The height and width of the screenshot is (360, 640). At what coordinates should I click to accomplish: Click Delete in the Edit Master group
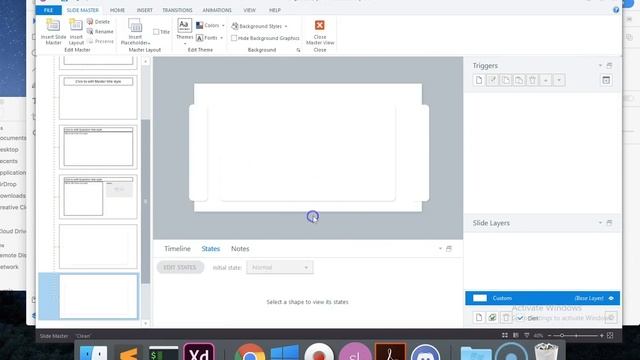click(x=98, y=22)
